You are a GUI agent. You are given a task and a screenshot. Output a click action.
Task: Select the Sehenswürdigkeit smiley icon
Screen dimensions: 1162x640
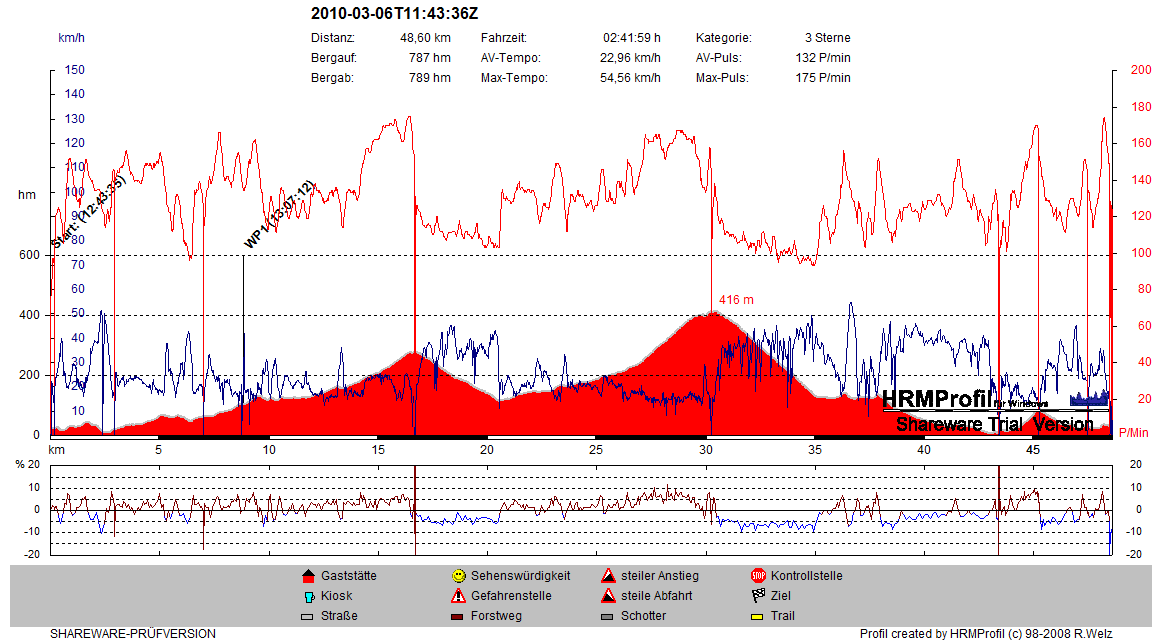[x=458, y=576]
